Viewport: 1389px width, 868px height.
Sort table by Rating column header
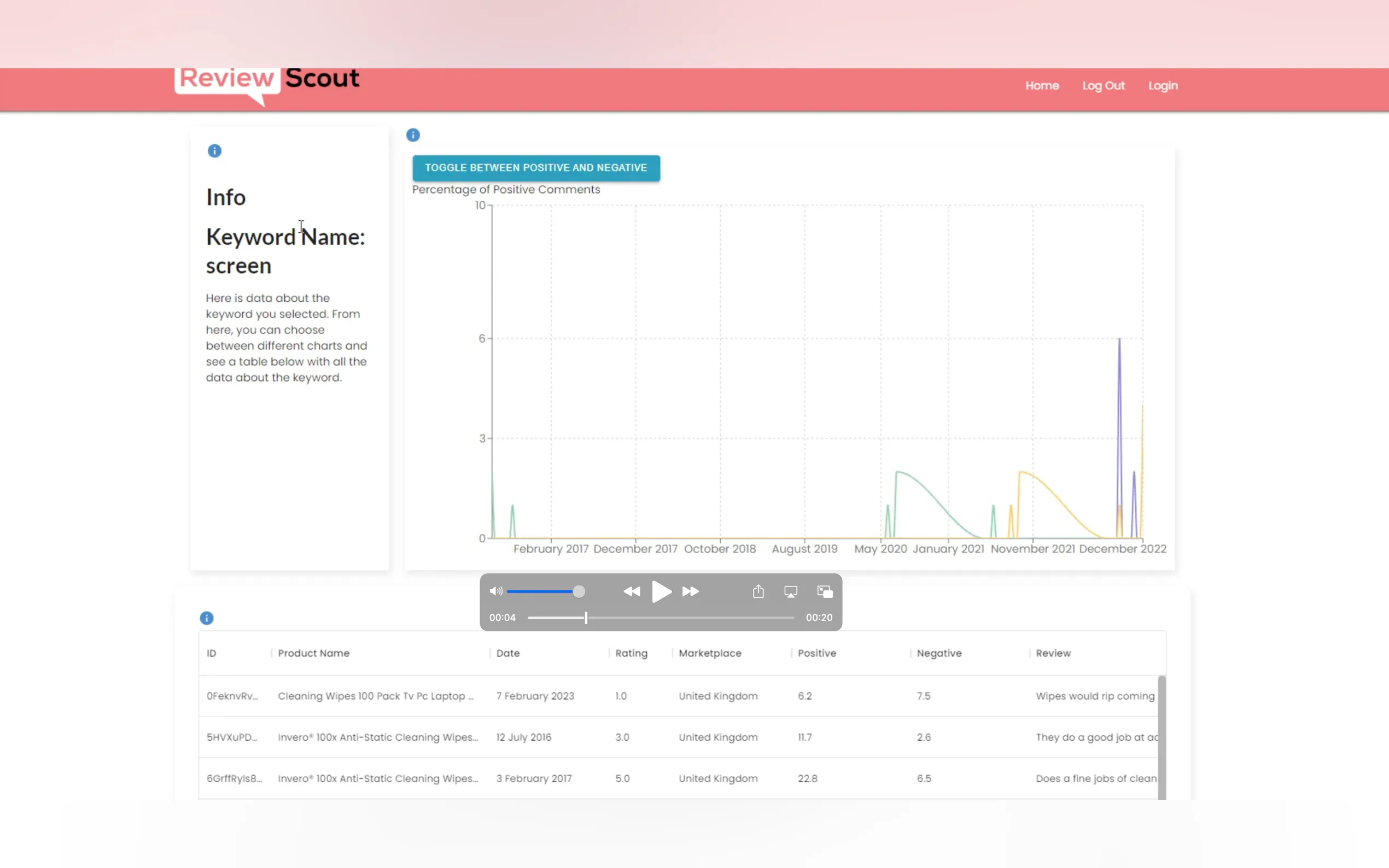[631, 653]
